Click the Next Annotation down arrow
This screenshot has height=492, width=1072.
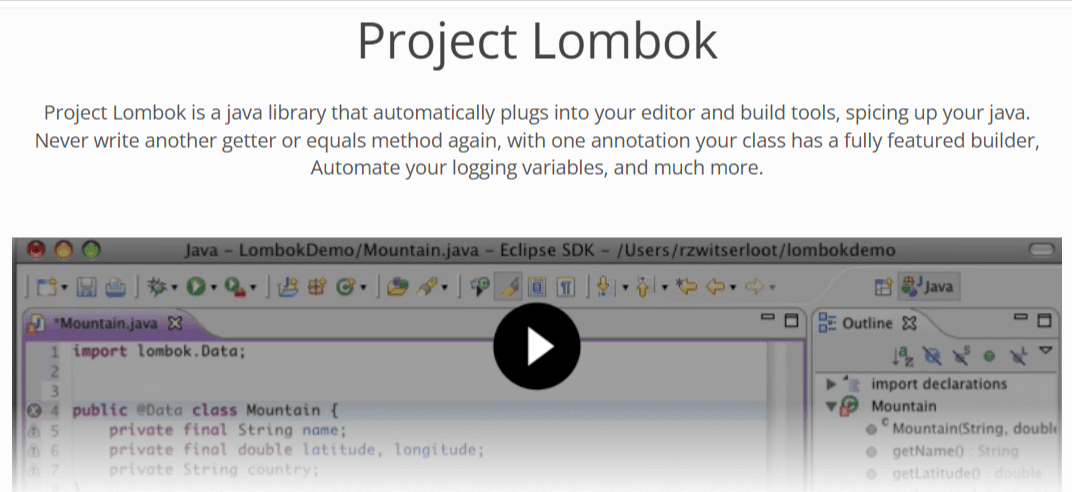(x=604, y=288)
